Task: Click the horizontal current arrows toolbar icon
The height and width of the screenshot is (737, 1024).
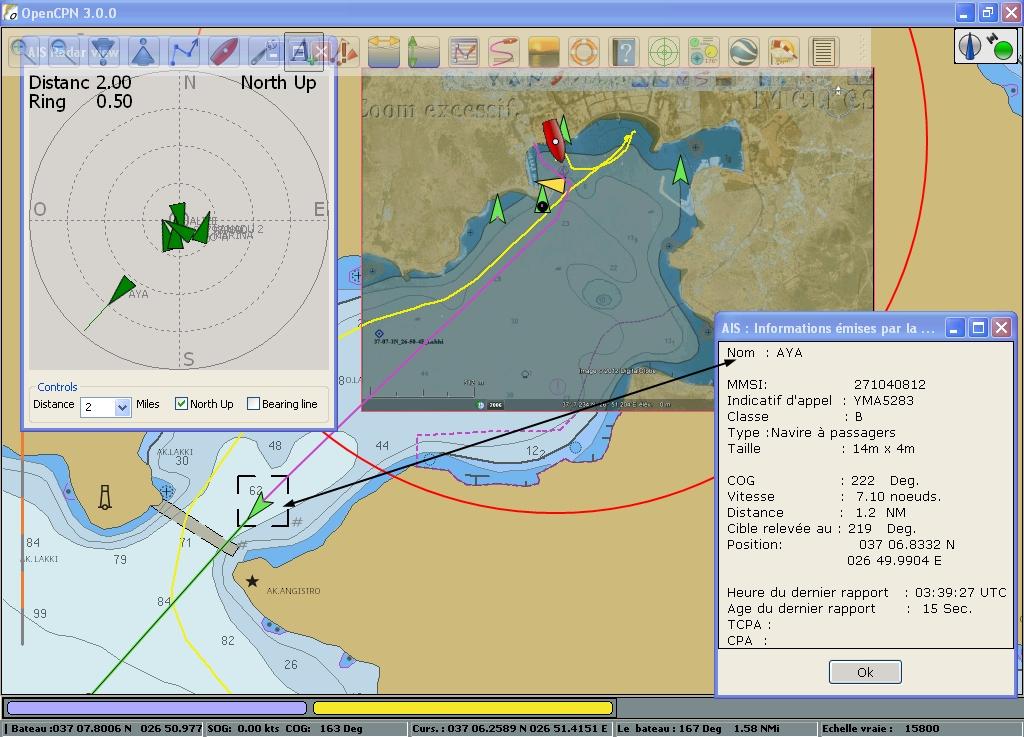Action: pyautogui.click(x=384, y=51)
